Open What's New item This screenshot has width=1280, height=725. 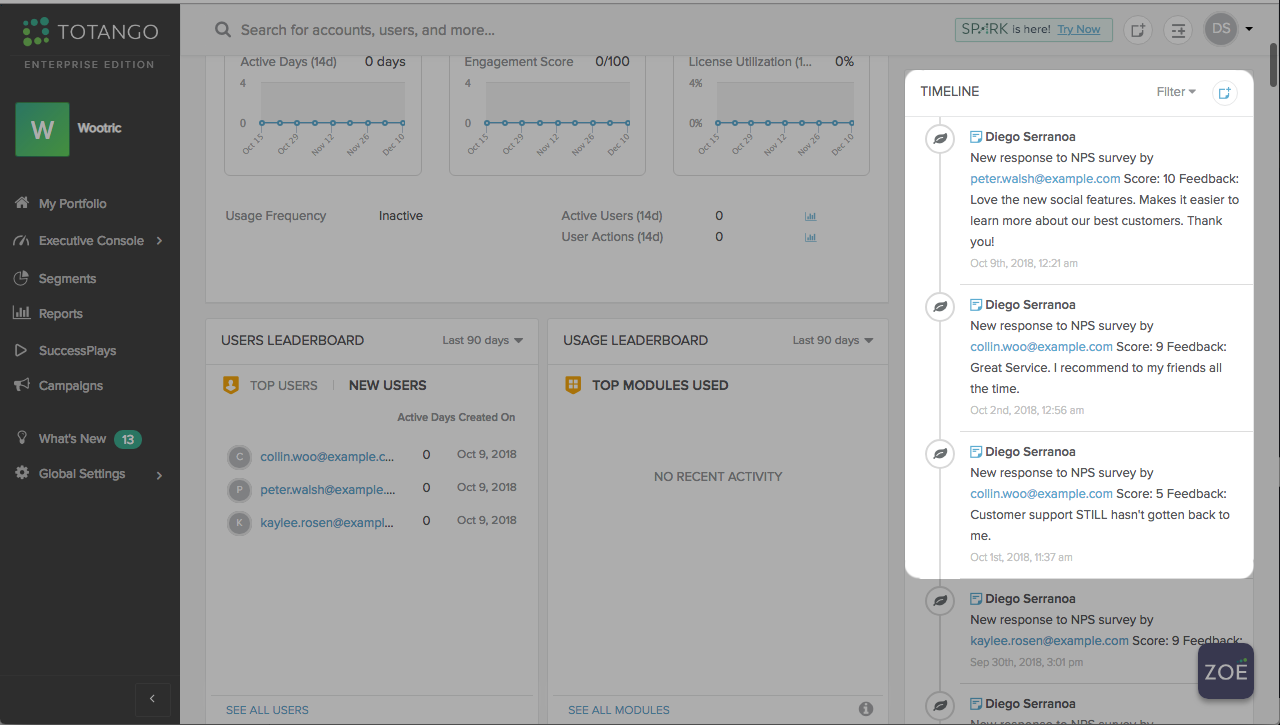(x=72, y=439)
